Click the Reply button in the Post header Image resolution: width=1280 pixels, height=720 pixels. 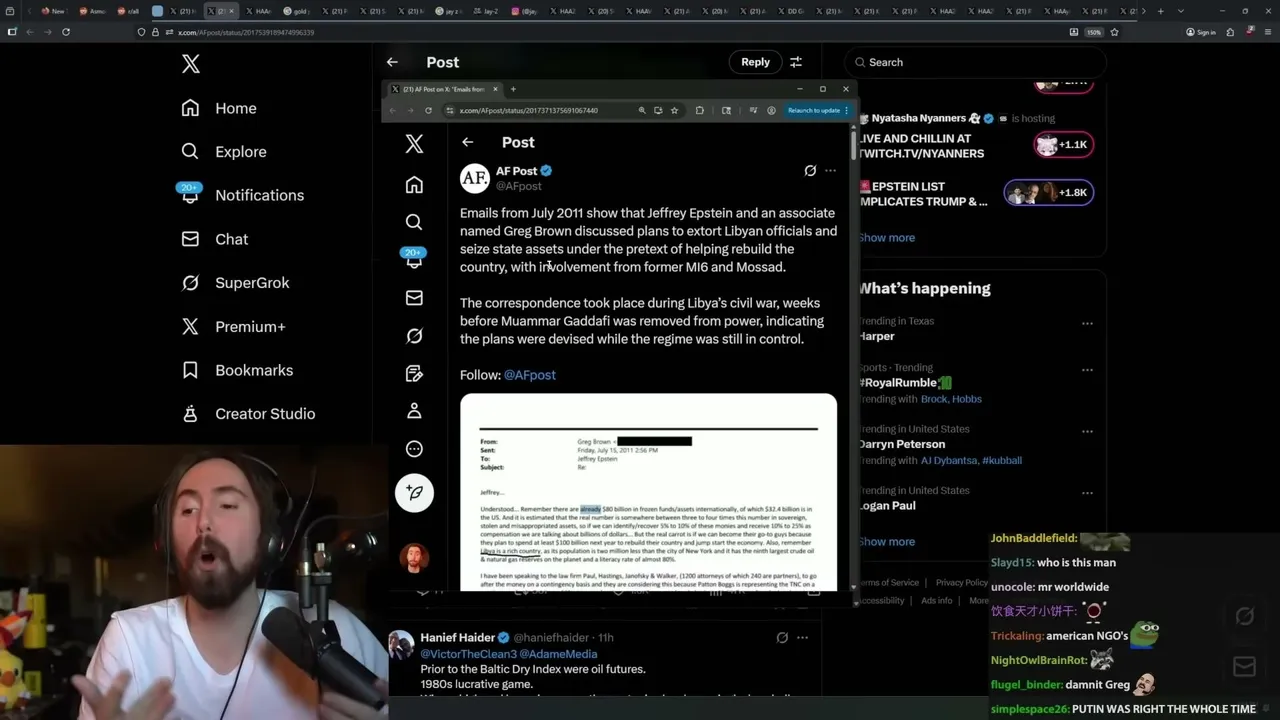pyautogui.click(x=755, y=62)
